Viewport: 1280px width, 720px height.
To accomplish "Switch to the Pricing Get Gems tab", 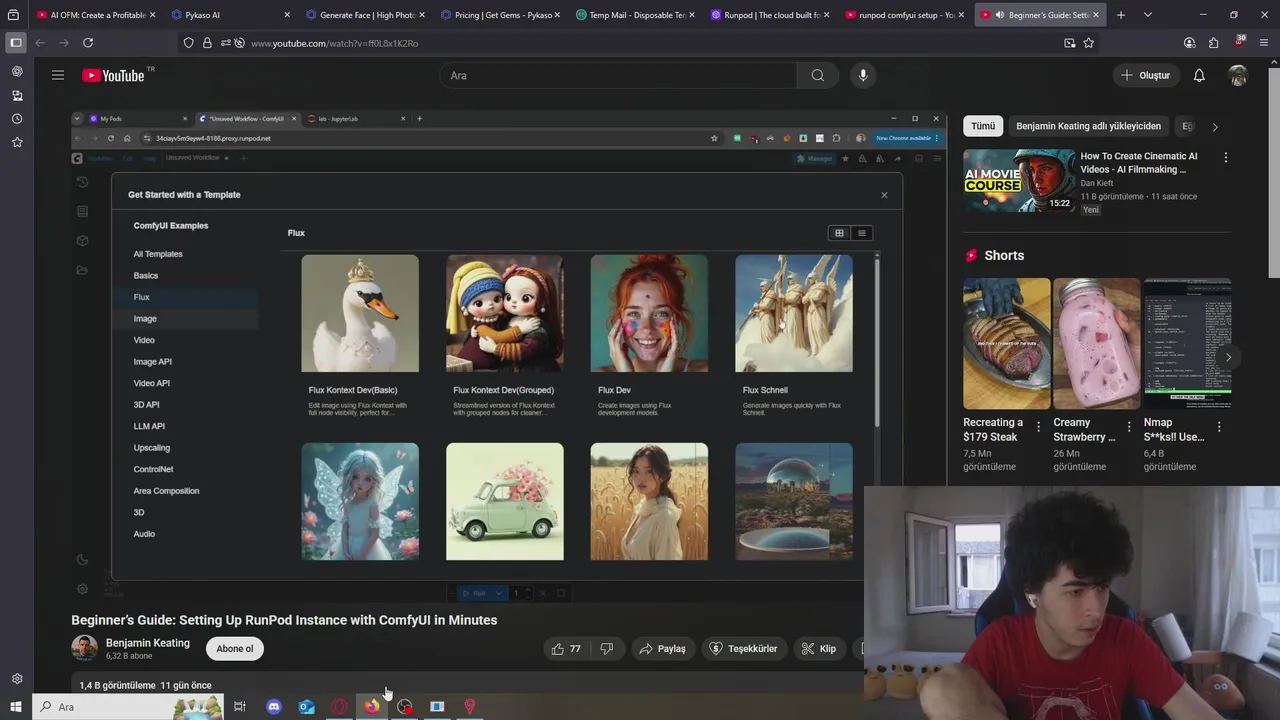I will (501, 15).
